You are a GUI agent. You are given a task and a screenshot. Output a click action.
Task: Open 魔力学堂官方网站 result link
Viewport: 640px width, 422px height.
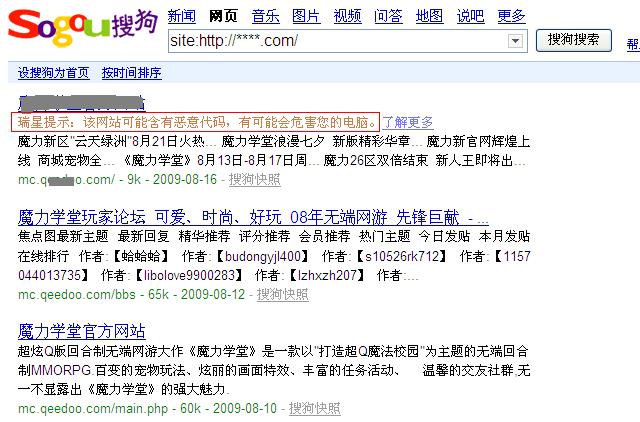[81, 331]
